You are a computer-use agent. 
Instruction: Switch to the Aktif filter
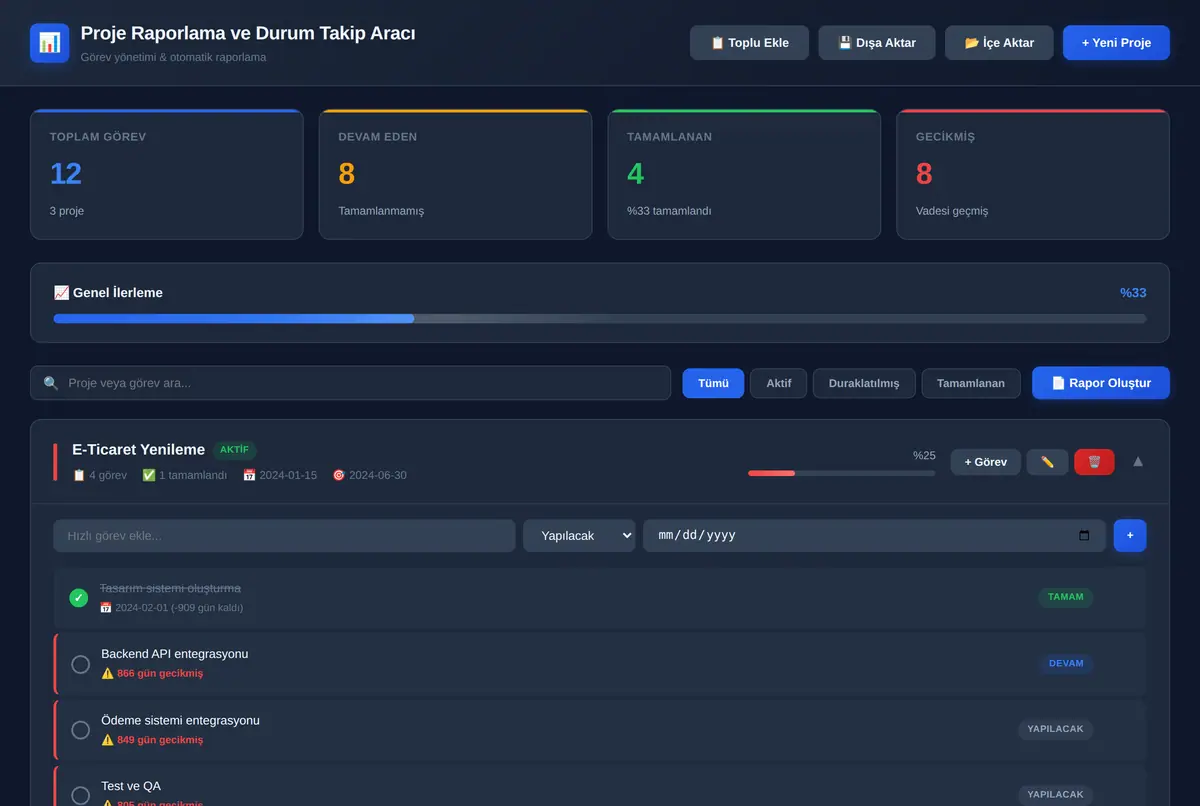coord(778,383)
